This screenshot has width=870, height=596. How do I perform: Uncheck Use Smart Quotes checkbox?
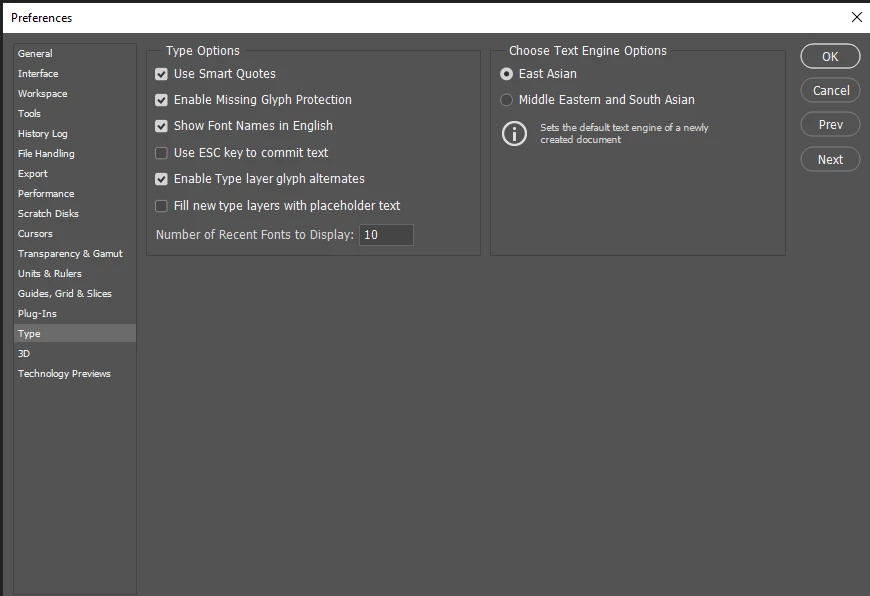point(161,74)
